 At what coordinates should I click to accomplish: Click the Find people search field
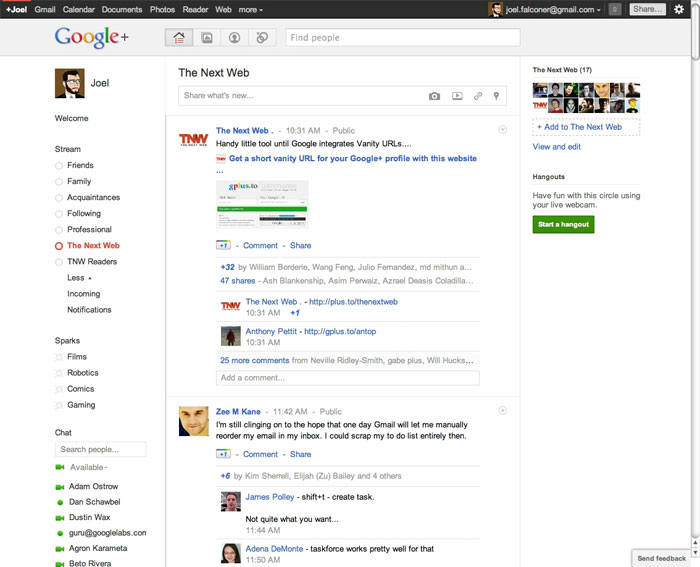pos(403,38)
